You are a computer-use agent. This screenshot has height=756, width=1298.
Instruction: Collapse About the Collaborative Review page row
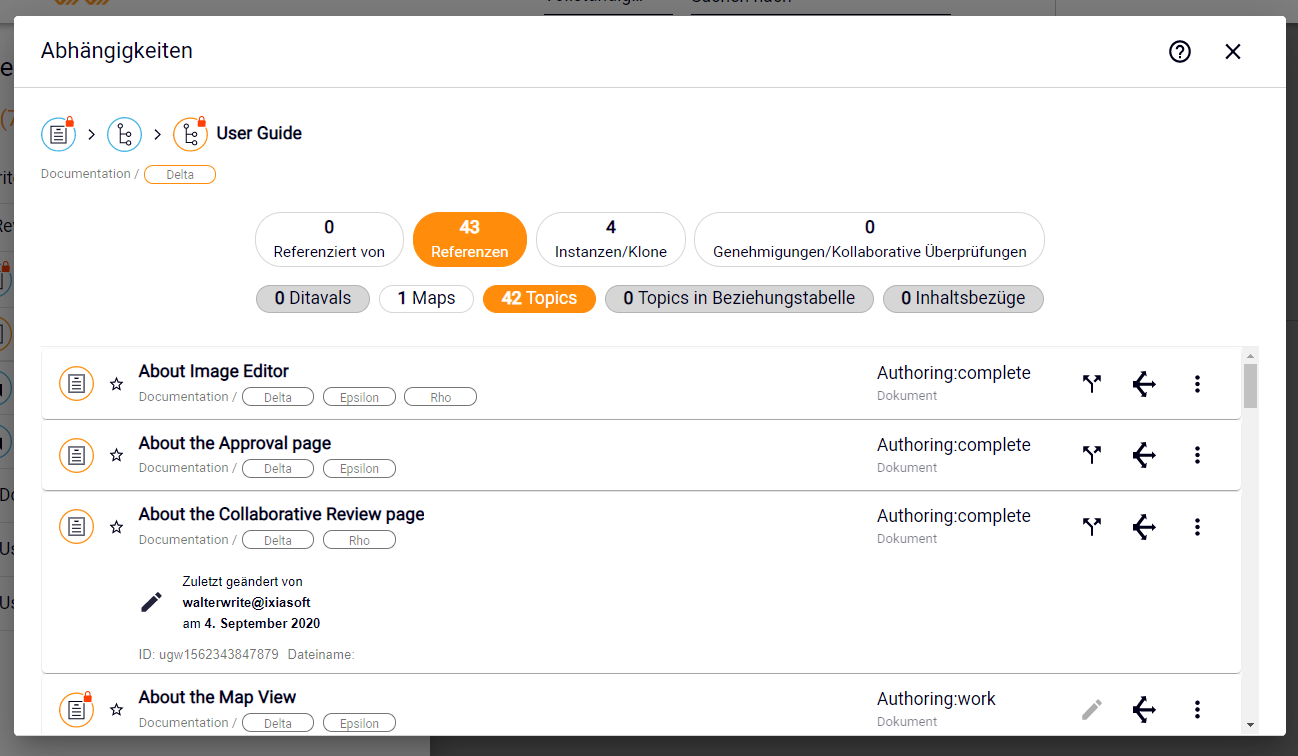281,514
